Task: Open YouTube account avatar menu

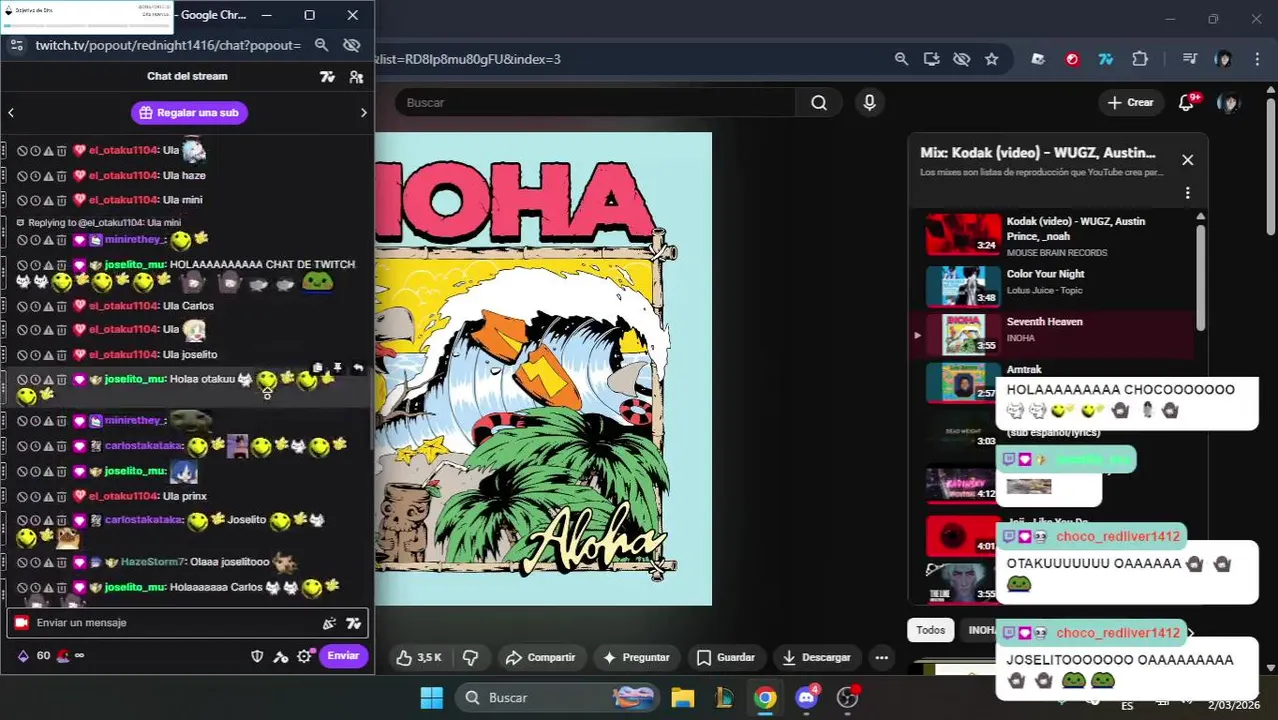Action: (x=1228, y=103)
